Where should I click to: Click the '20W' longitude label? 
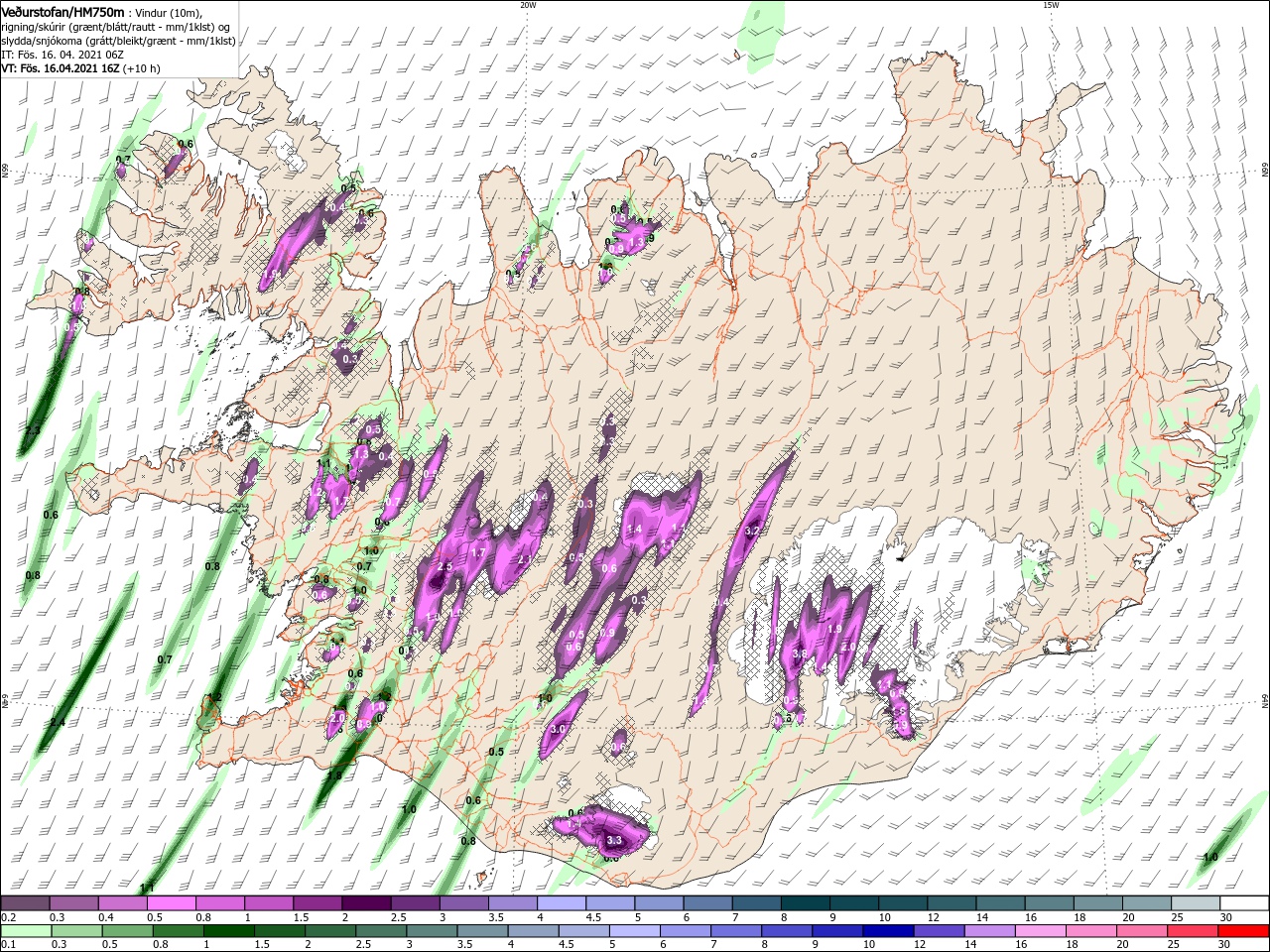click(528, 5)
